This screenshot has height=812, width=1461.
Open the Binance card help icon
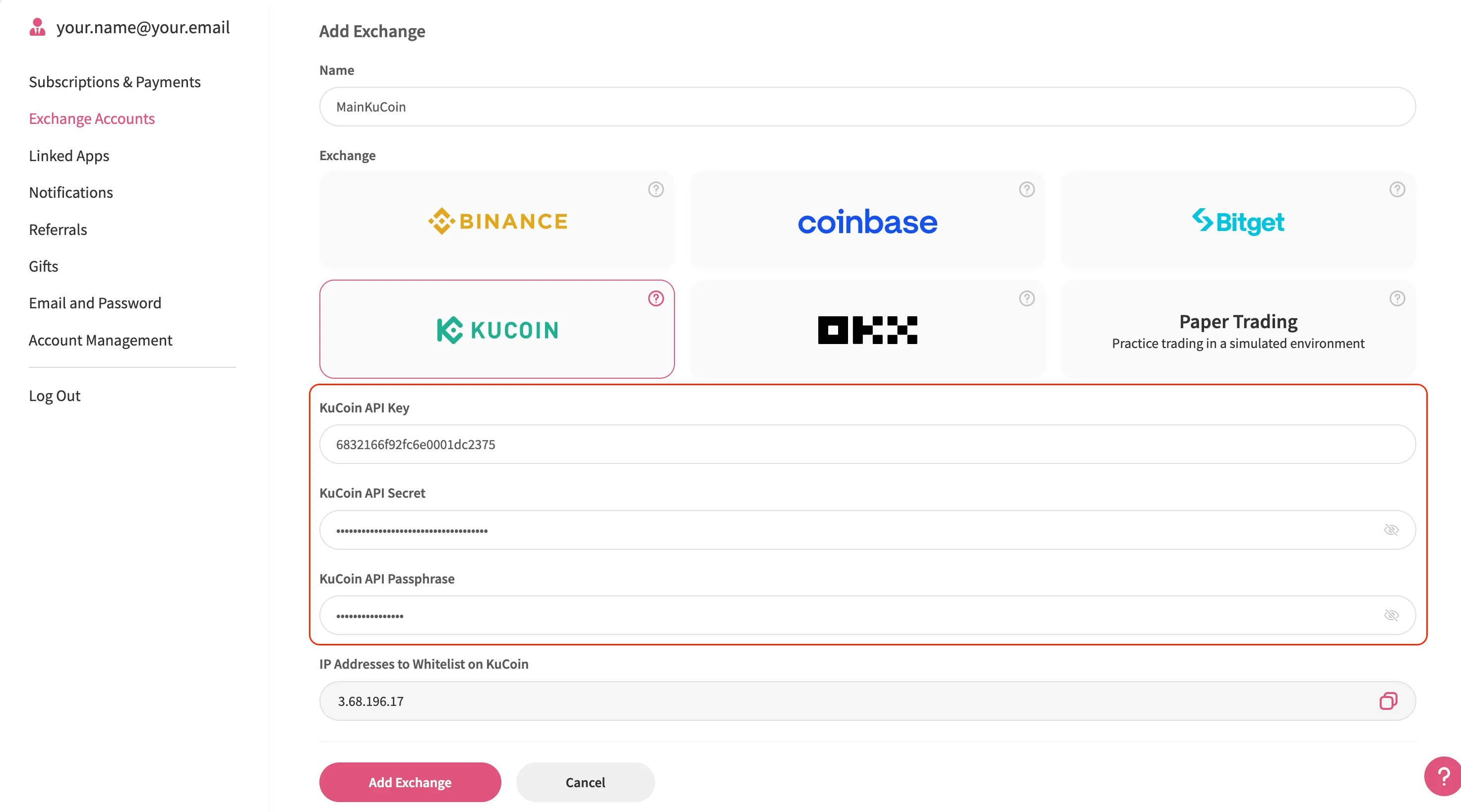[656, 189]
